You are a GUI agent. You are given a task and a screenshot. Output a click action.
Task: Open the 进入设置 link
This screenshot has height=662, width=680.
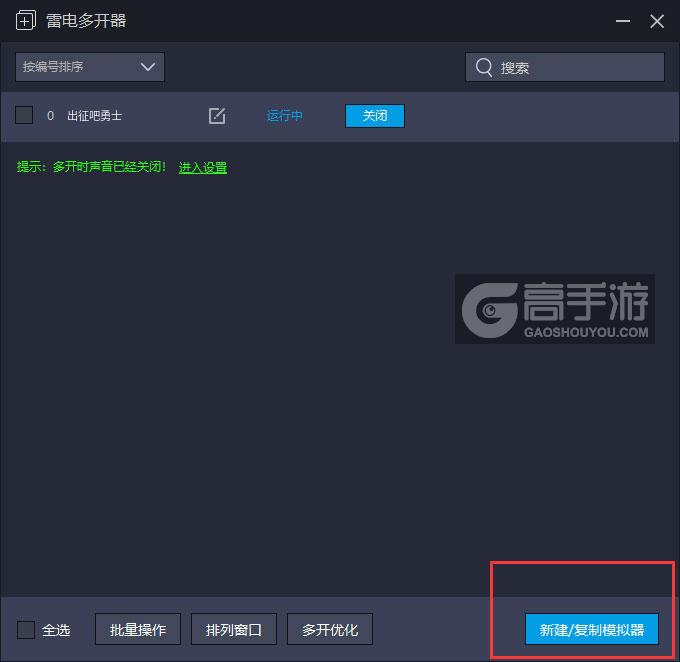click(203, 167)
